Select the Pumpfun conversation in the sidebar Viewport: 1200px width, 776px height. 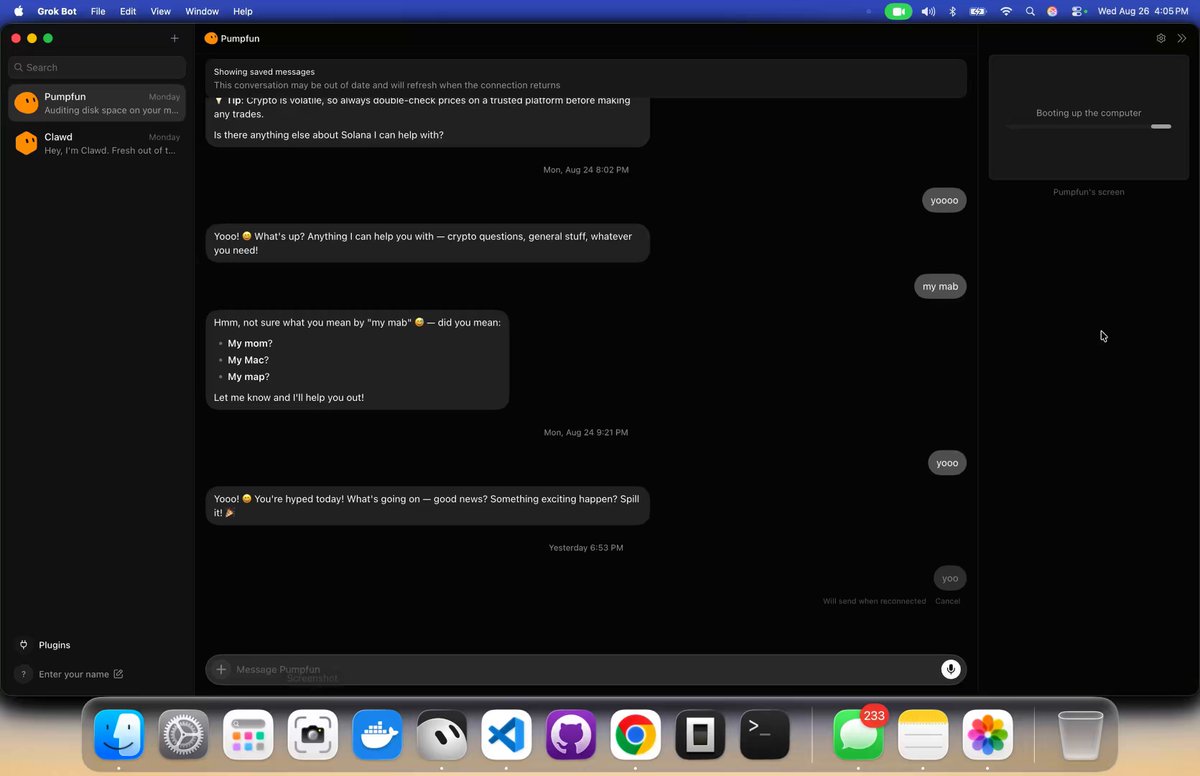[97, 103]
